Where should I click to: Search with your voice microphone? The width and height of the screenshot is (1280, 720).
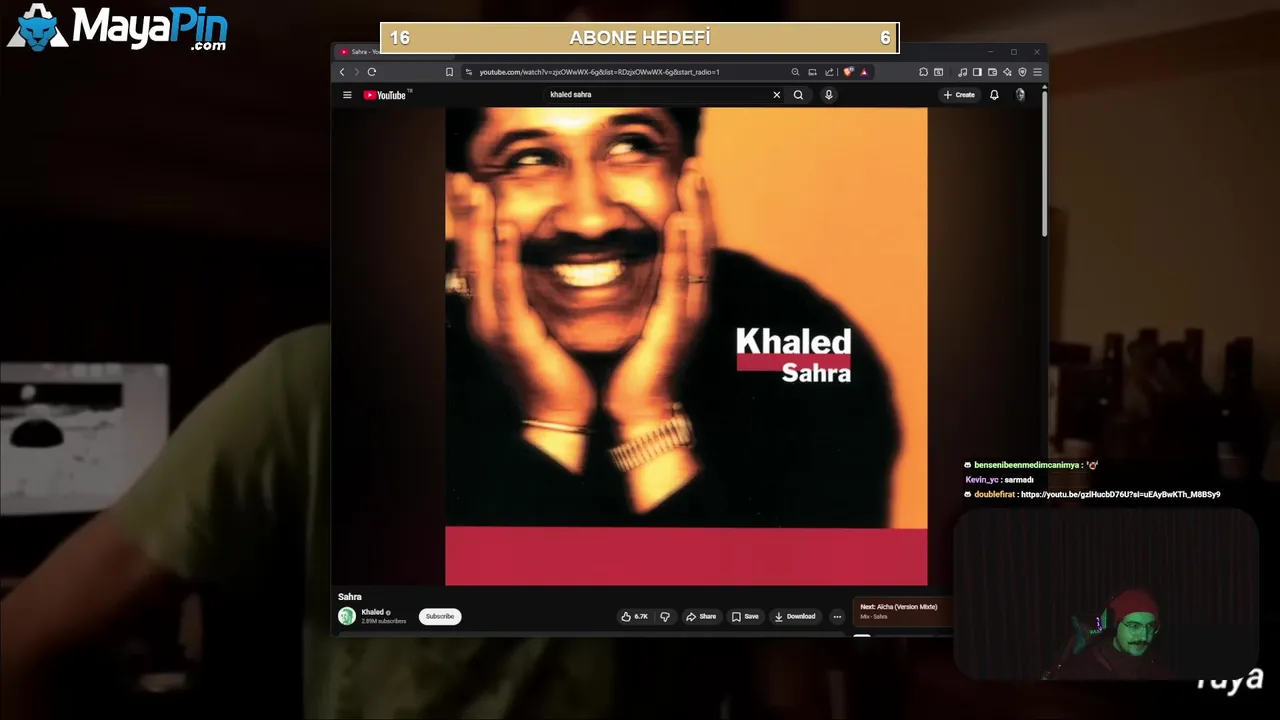tap(828, 95)
